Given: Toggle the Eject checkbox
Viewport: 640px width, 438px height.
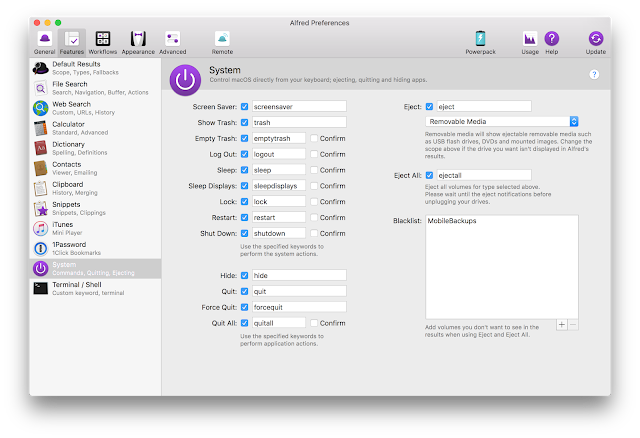Looking at the screenshot, I should point(429,107).
